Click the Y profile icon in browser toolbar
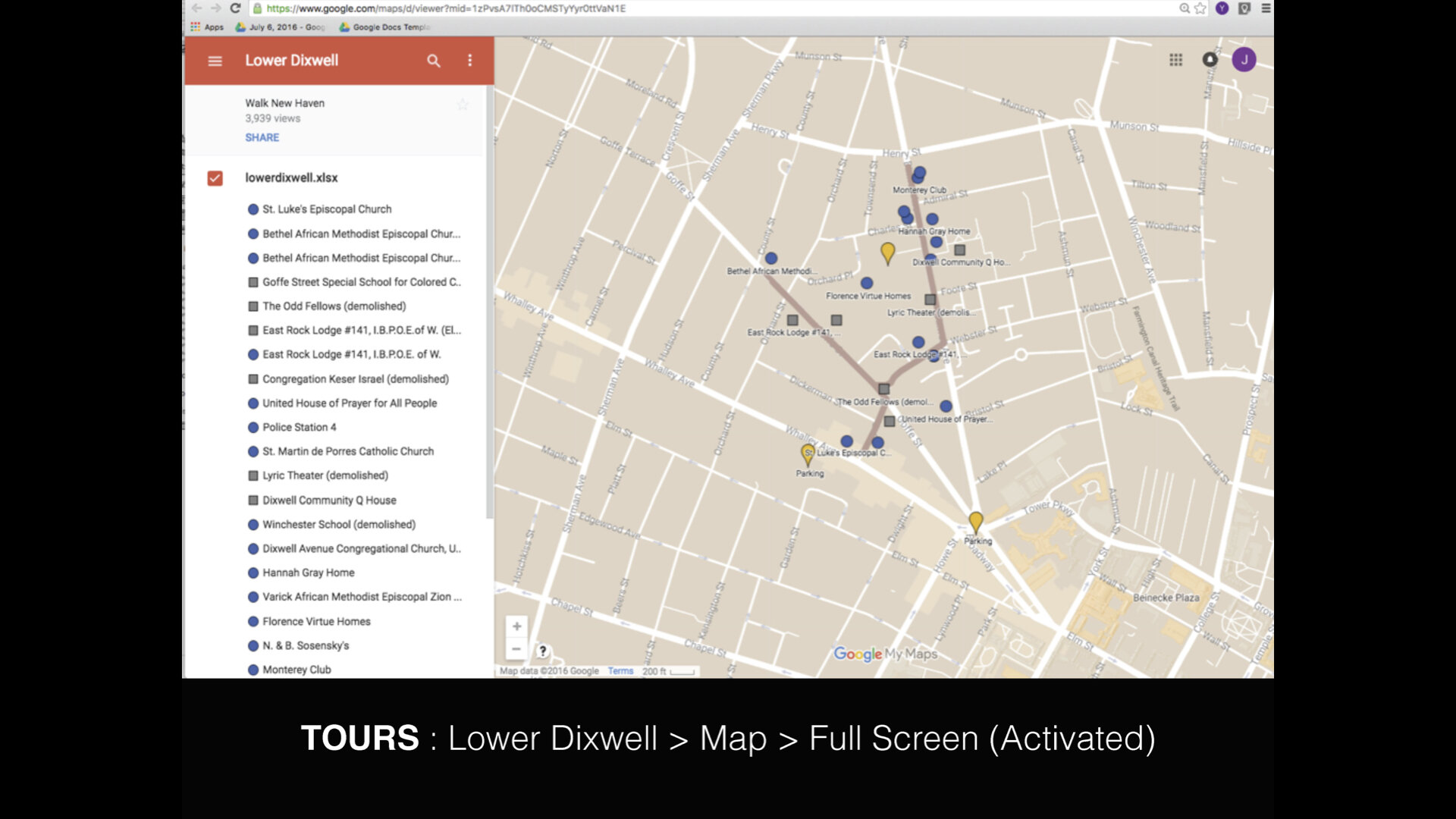The image size is (1456, 819). 1222,8
